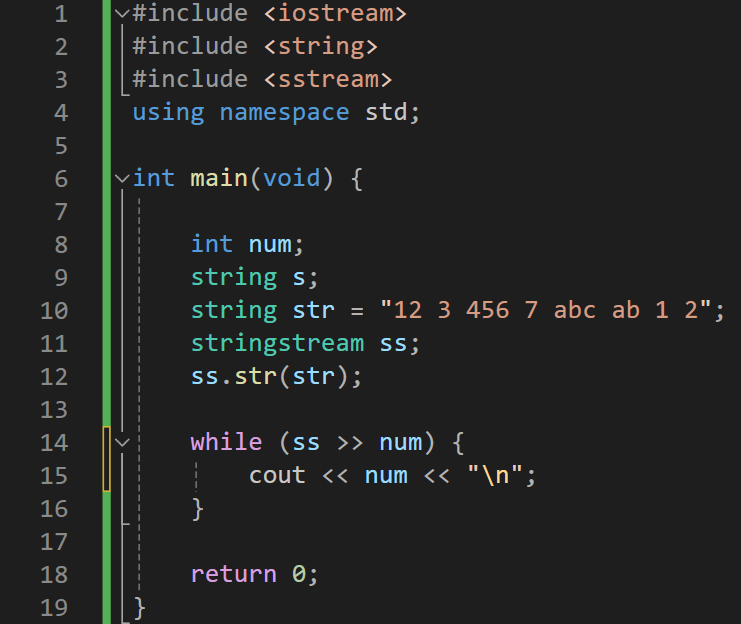Click the yellow change marker beside line 14
The image size is (741, 624).
pyautogui.click(x=106, y=459)
